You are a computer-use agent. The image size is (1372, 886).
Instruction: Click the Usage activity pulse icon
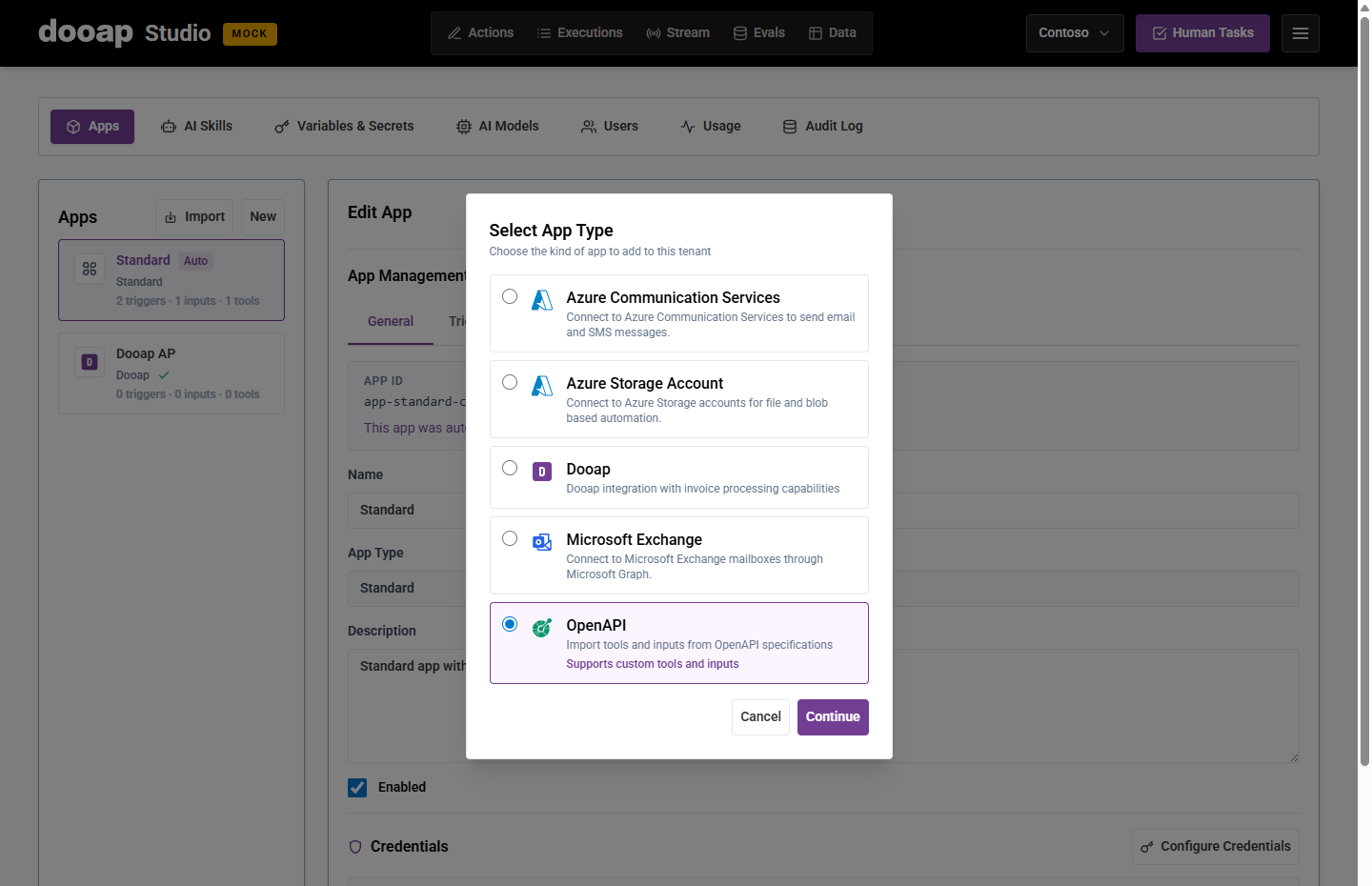coord(688,127)
